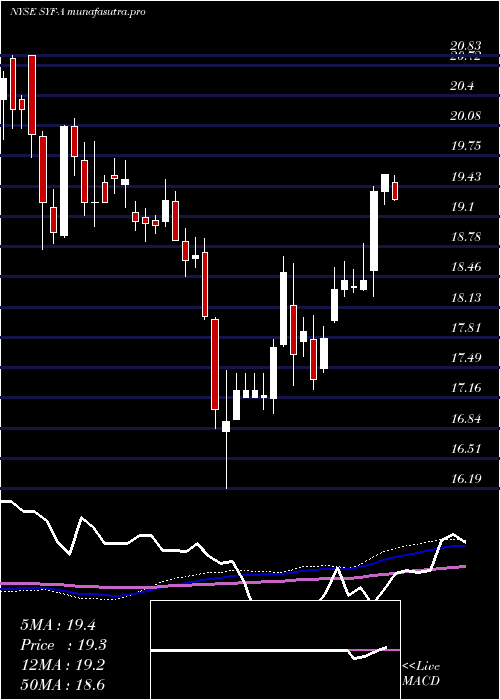The image size is (500, 700).
Task: Click the 16.51 price axis label
Action: 465,449
